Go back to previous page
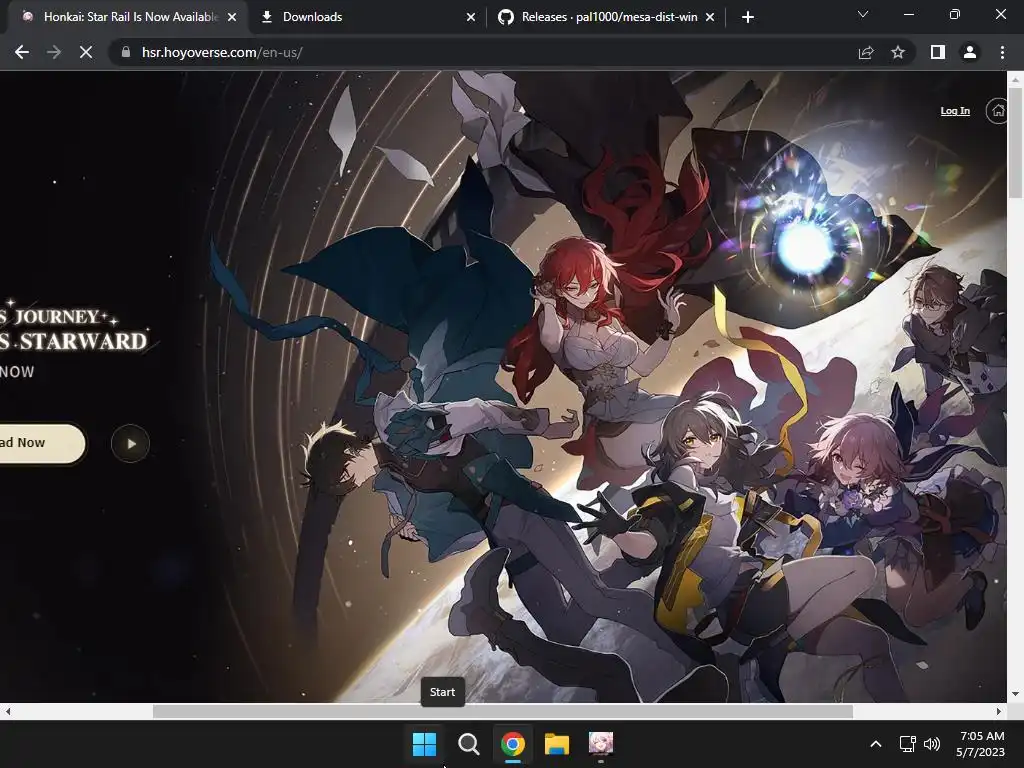 [x=22, y=52]
